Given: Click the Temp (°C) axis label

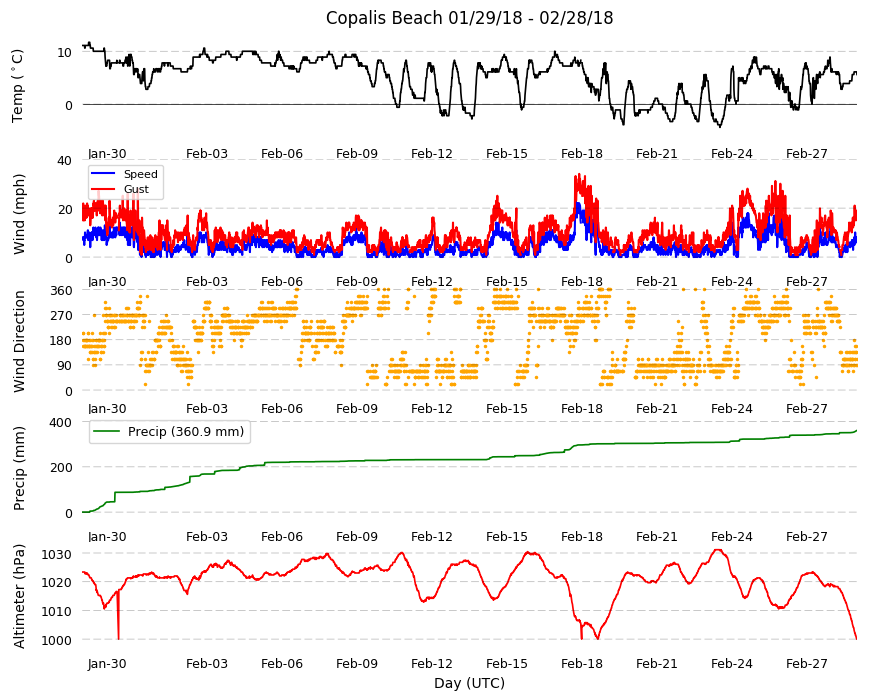Looking at the screenshot, I should click(x=18, y=87).
